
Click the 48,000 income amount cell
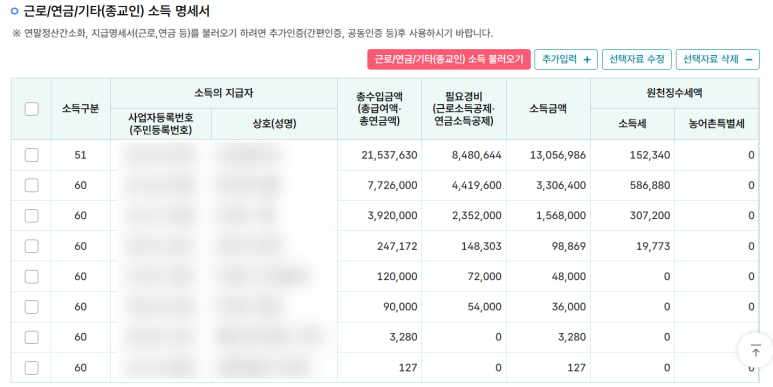click(x=548, y=276)
